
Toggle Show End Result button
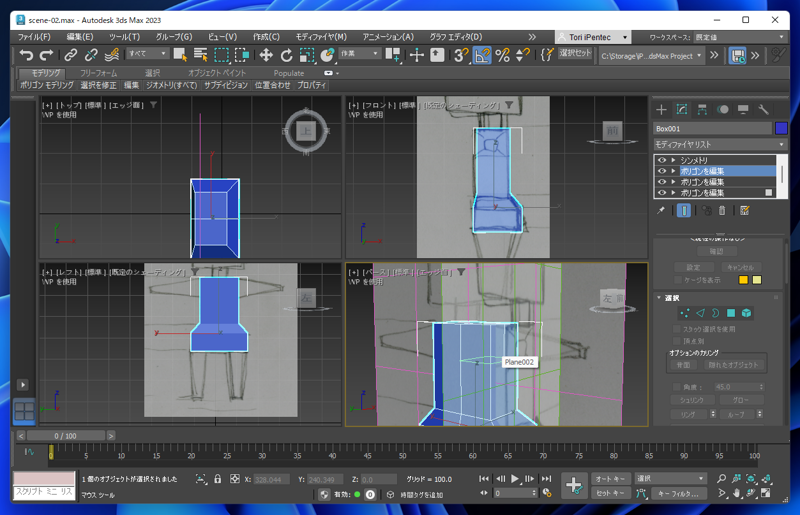click(x=684, y=210)
